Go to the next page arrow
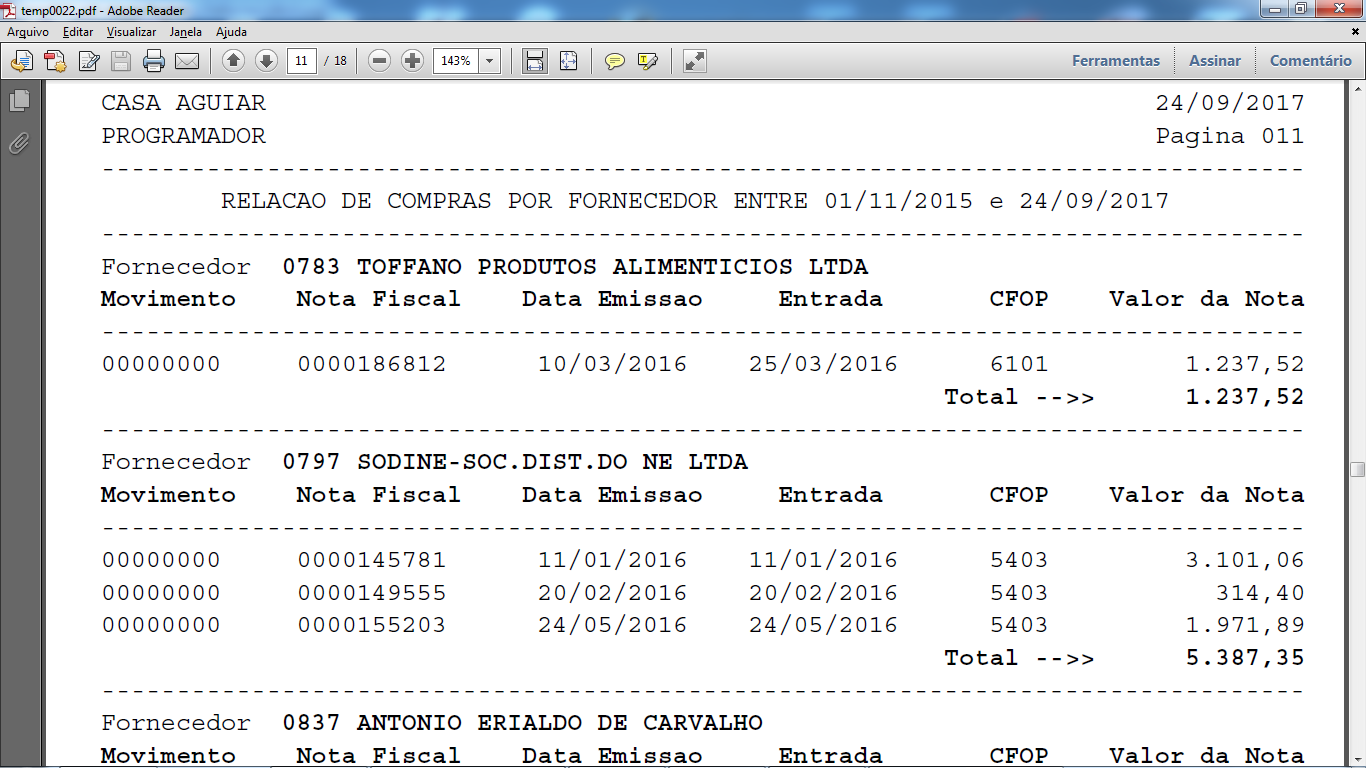1366x768 pixels. pos(266,61)
